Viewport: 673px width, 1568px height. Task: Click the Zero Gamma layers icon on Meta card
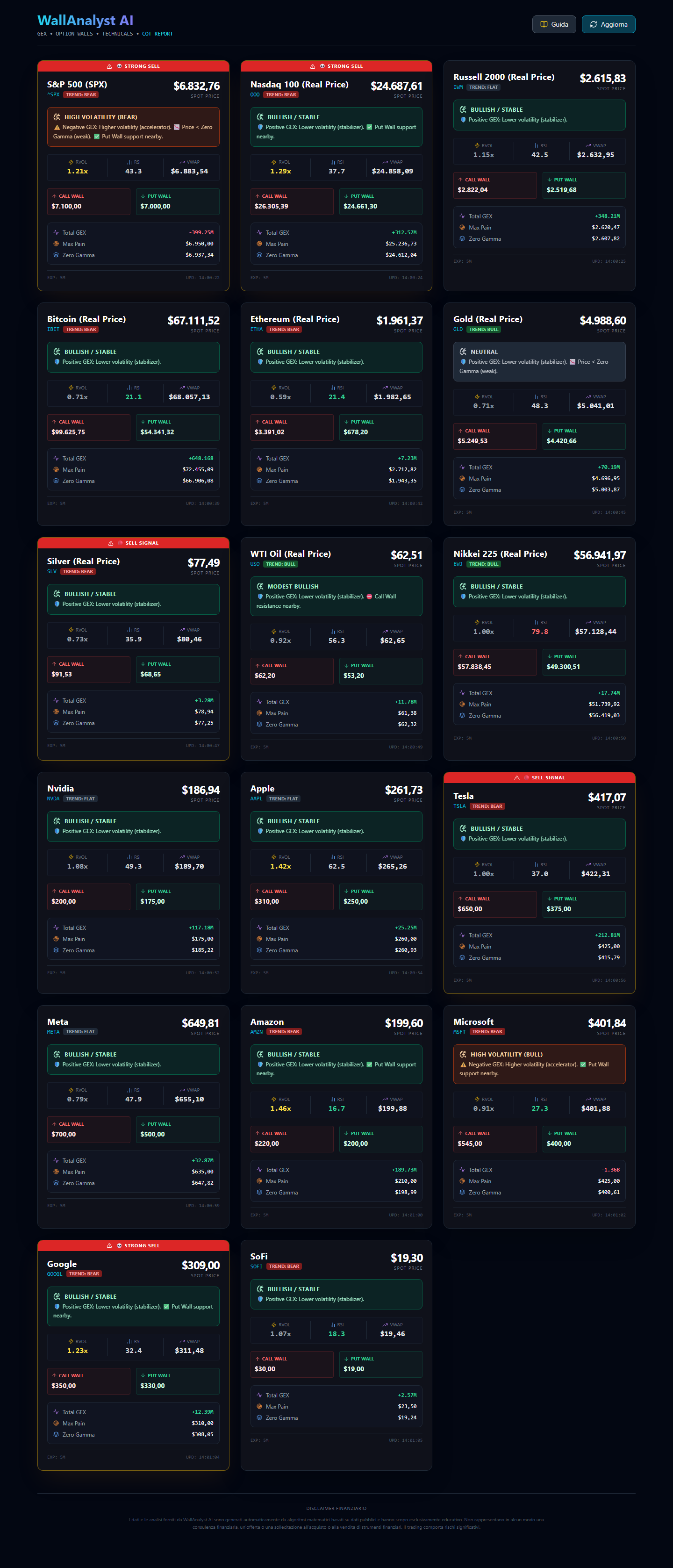coord(56,1183)
